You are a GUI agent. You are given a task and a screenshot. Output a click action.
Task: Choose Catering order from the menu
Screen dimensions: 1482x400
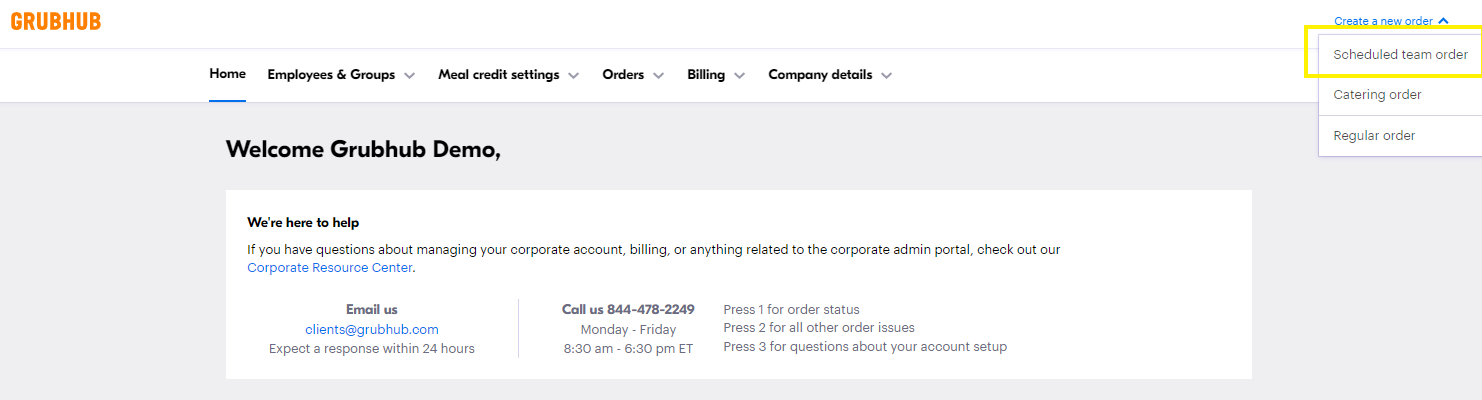tap(1377, 95)
